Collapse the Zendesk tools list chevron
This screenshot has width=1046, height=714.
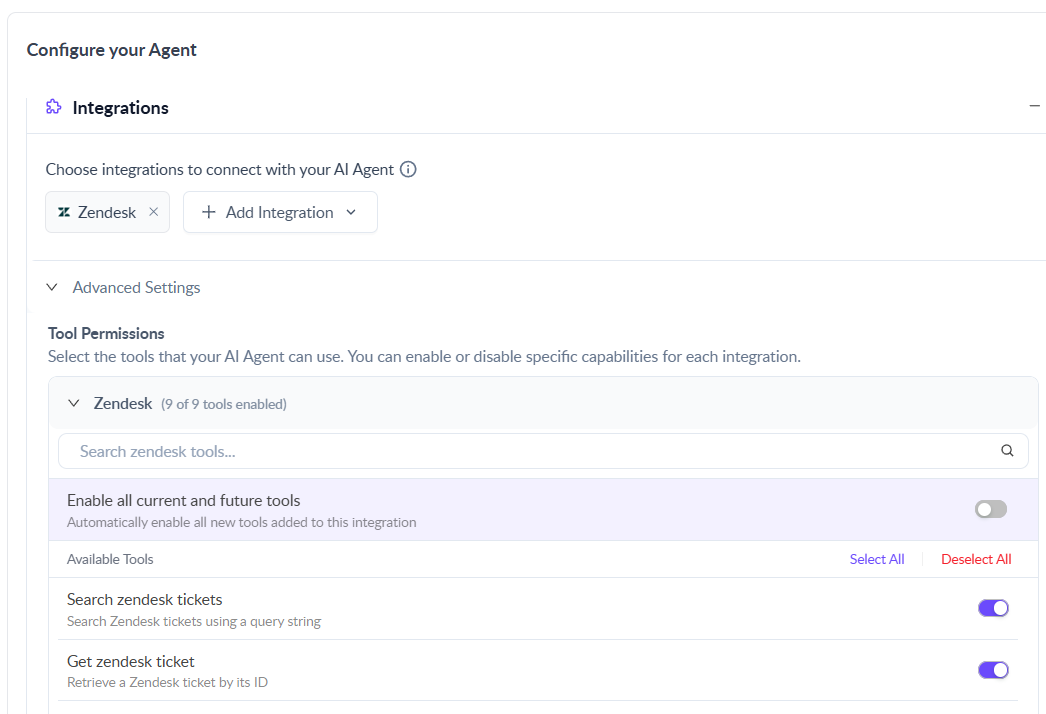click(73, 404)
